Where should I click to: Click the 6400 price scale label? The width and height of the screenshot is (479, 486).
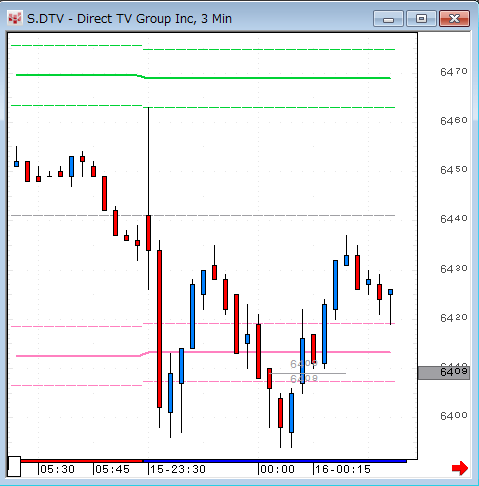coord(454,416)
